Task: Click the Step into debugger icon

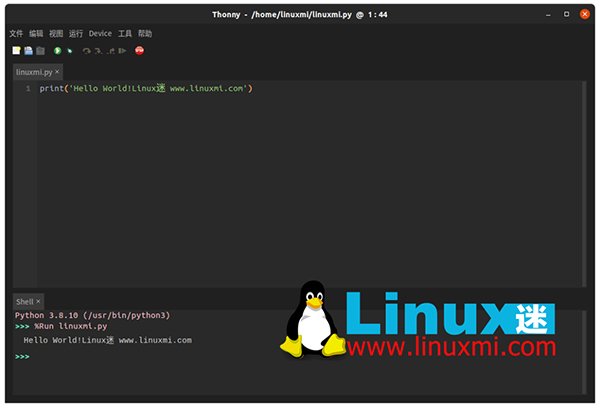Action: (99, 51)
